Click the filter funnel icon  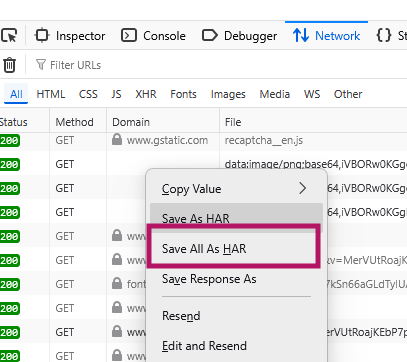point(41,65)
